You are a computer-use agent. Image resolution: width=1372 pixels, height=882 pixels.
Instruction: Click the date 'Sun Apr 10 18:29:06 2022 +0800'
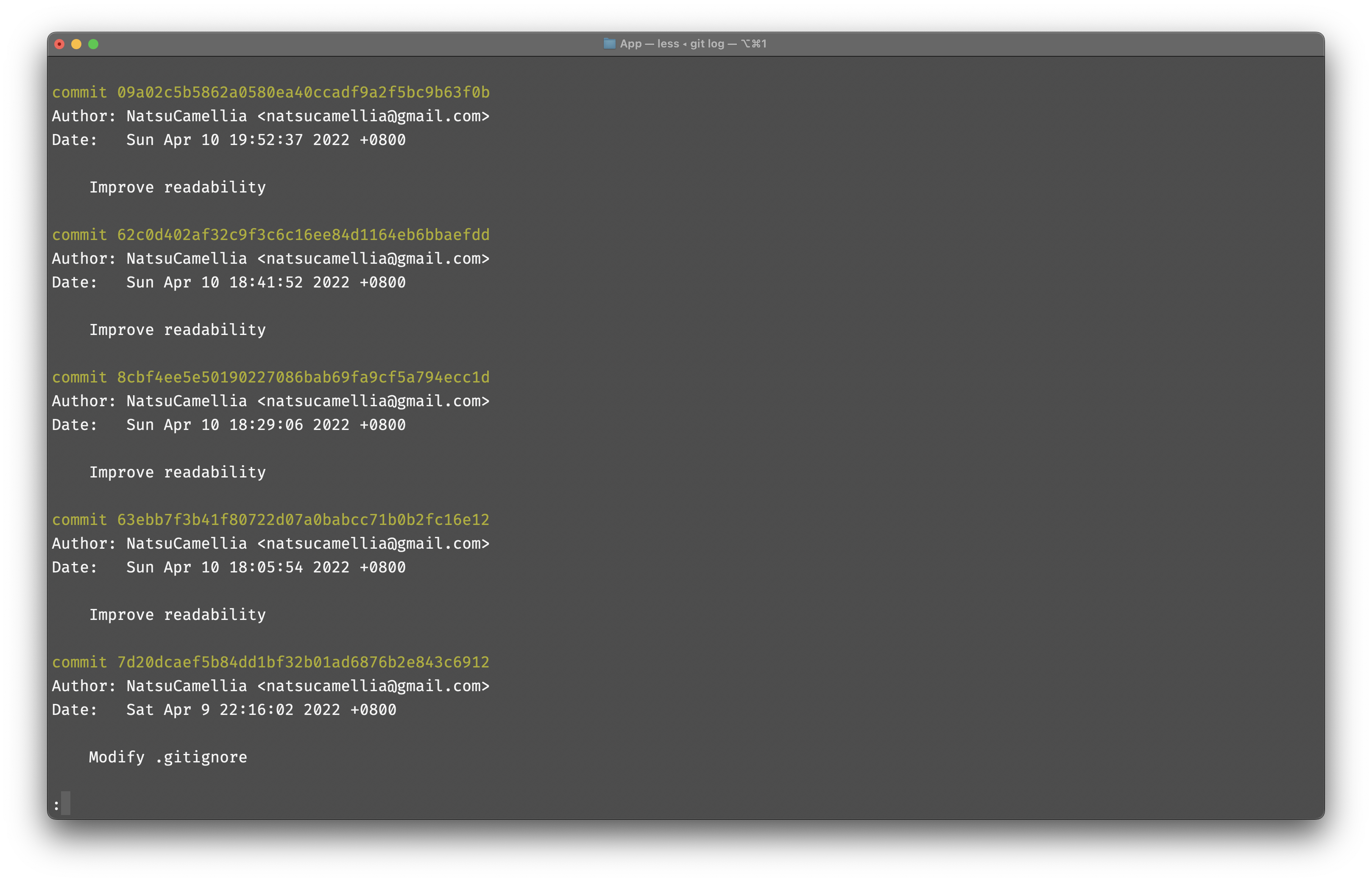(266, 425)
